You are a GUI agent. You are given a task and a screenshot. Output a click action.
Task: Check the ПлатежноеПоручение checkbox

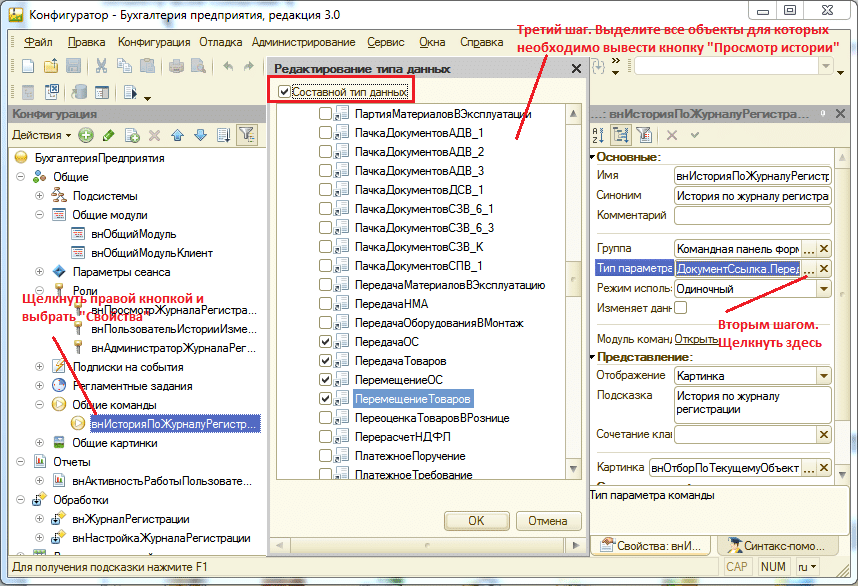326,456
